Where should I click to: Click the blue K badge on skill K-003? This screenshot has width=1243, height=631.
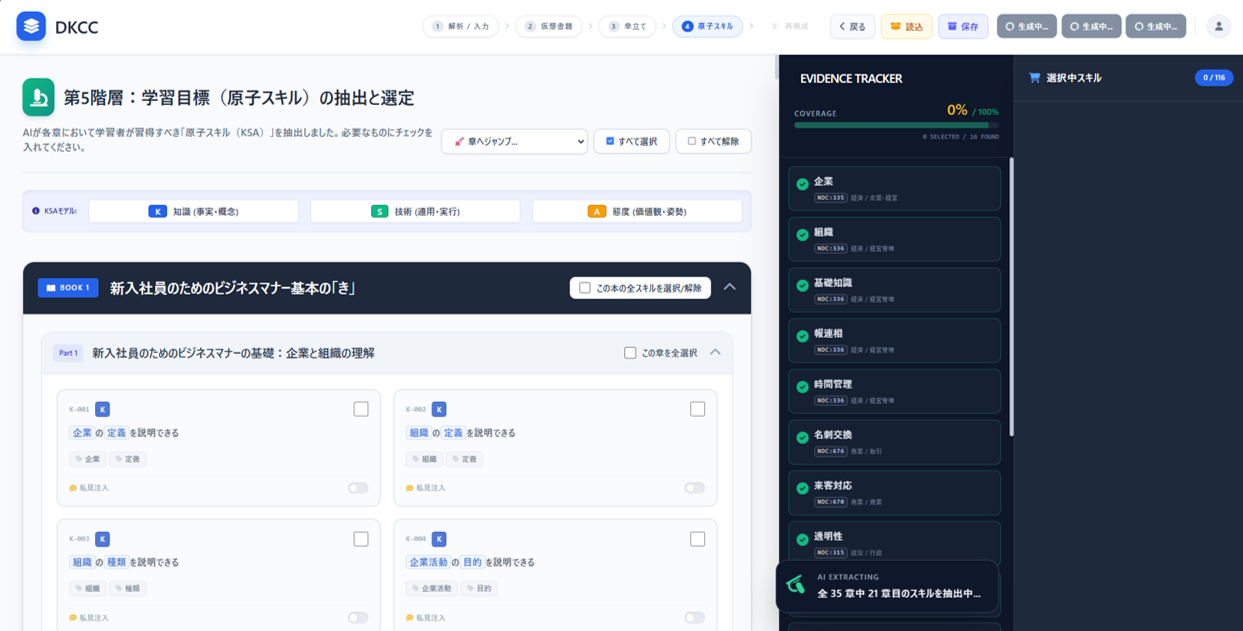[102, 539]
